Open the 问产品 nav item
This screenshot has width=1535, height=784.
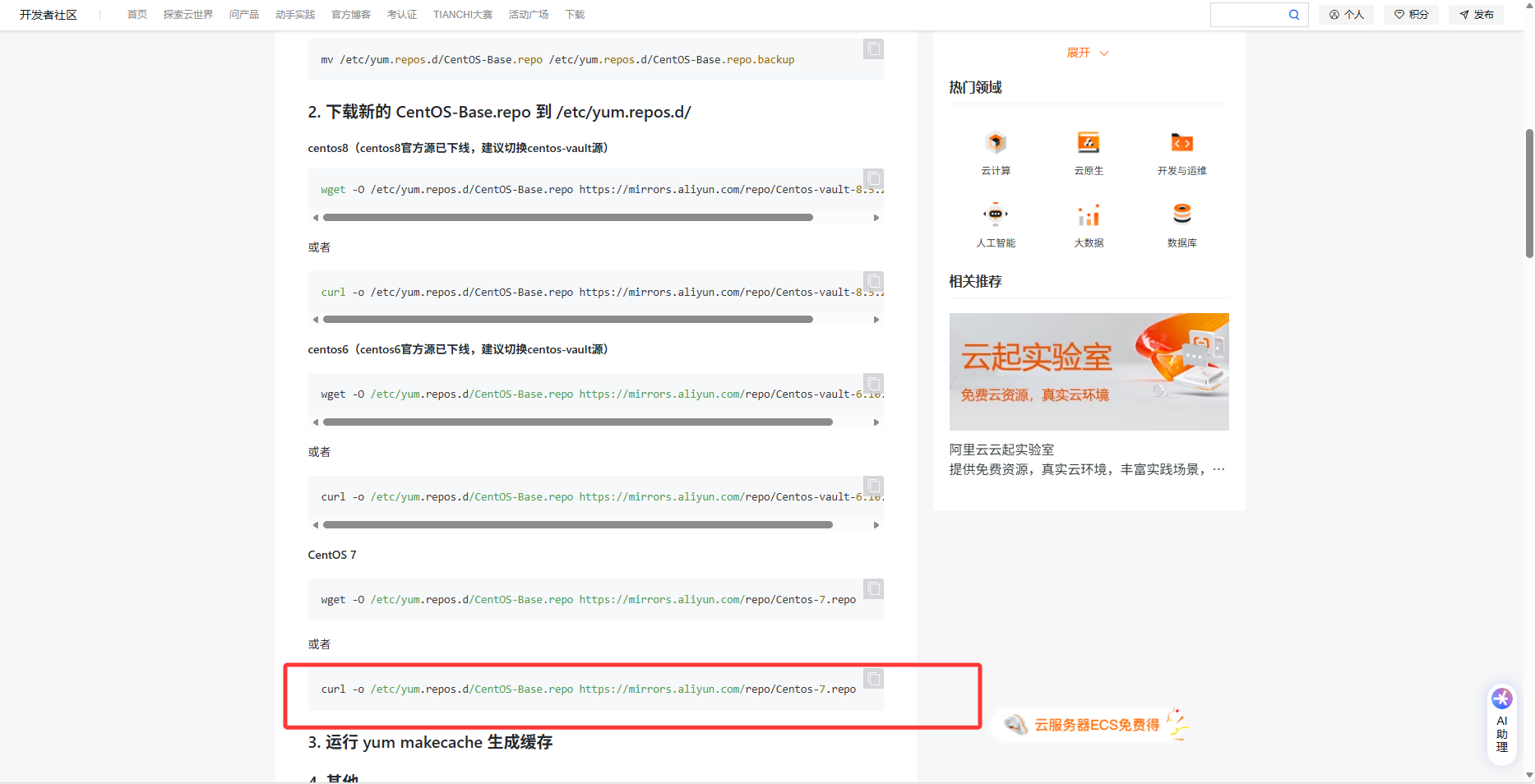coord(244,15)
